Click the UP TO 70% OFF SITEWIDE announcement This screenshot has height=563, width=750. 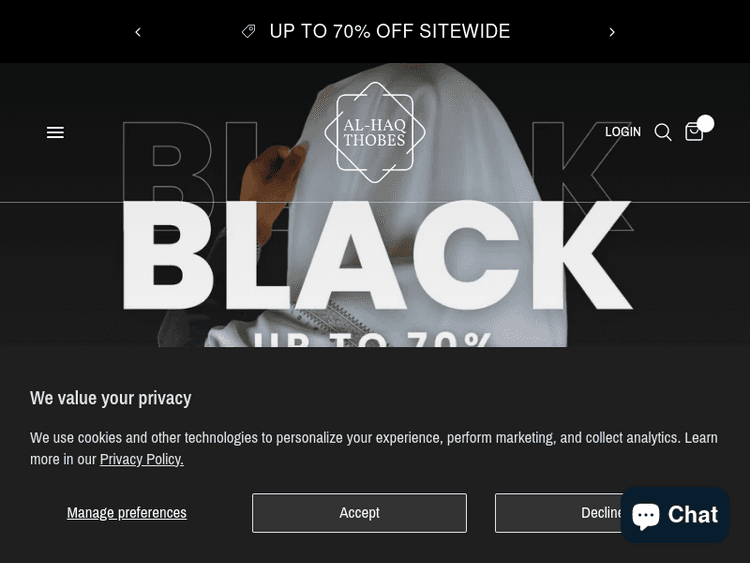pyautogui.click(x=390, y=32)
